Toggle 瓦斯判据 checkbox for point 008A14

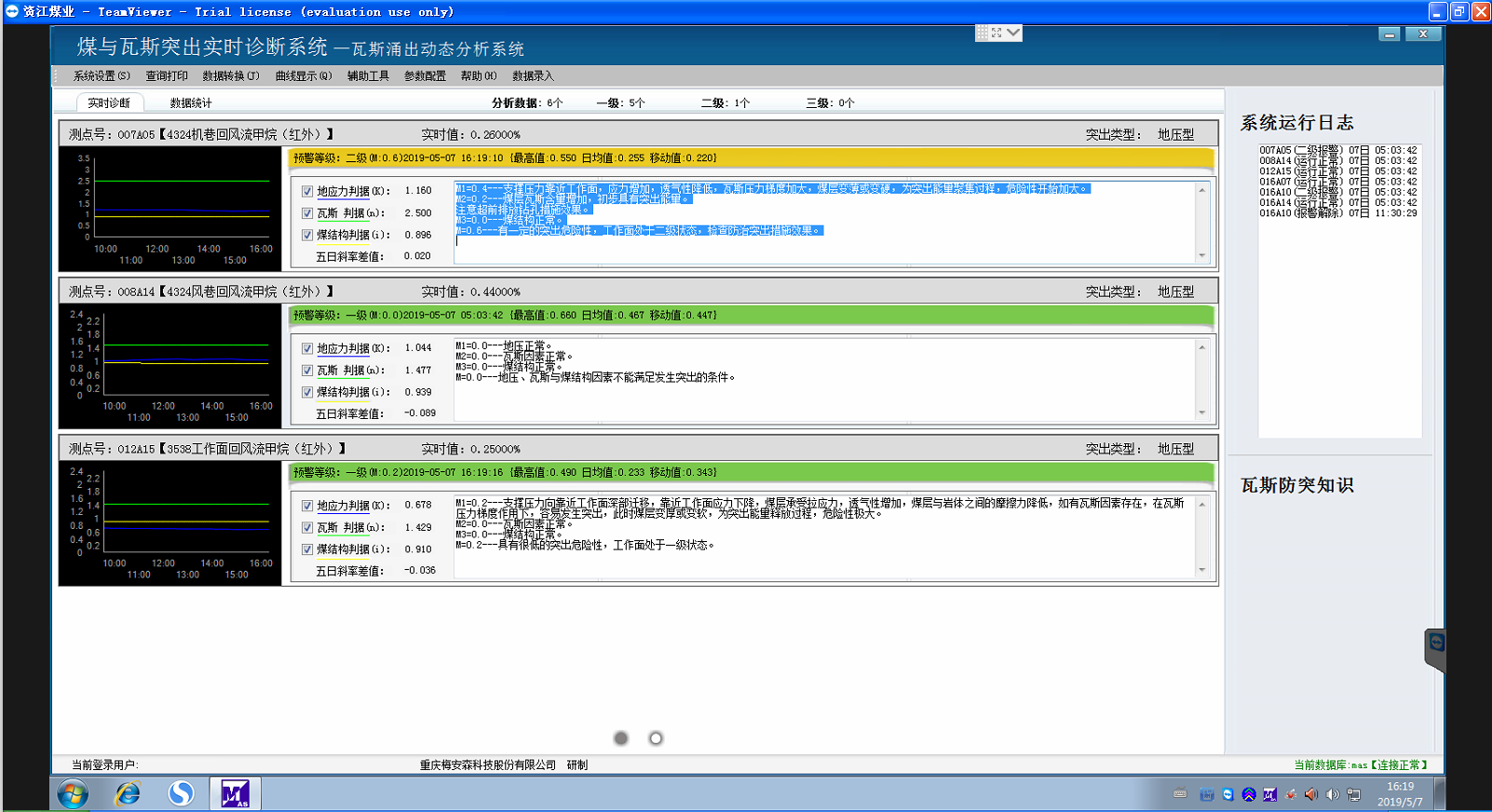click(307, 371)
